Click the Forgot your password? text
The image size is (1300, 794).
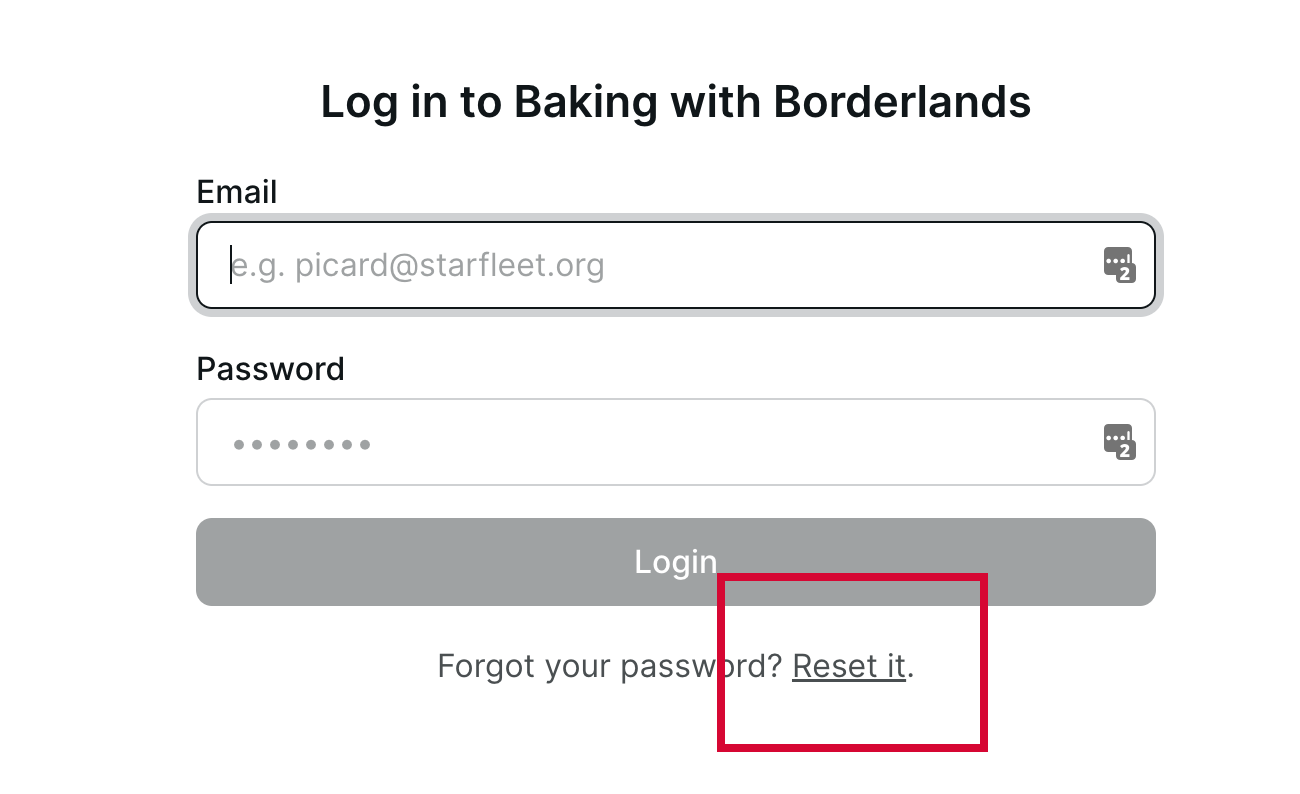point(610,666)
